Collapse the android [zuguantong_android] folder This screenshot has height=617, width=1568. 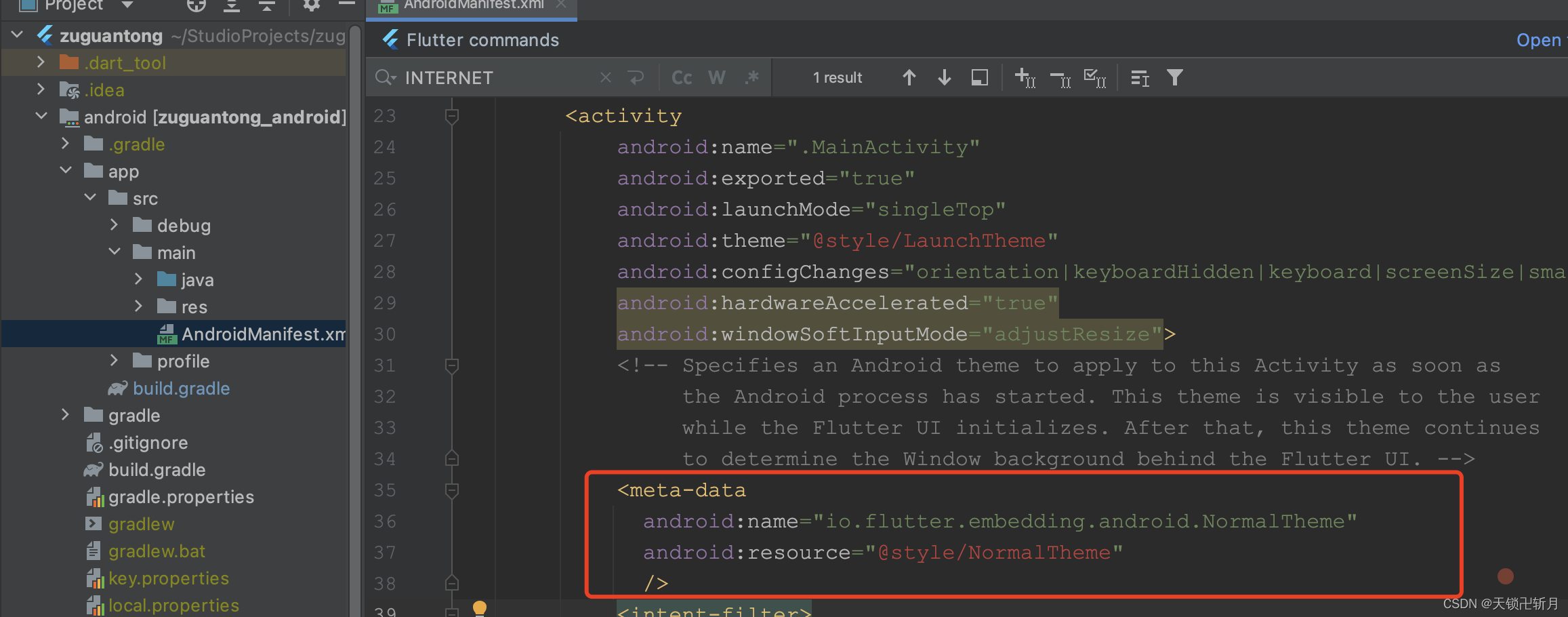(x=41, y=116)
